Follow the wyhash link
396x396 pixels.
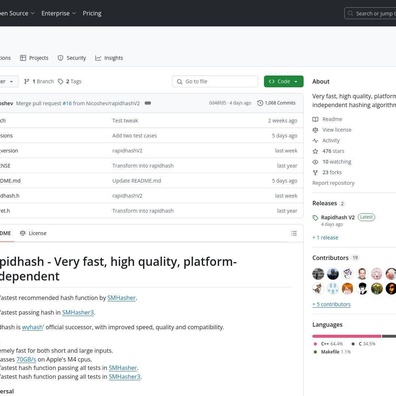(x=32, y=327)
